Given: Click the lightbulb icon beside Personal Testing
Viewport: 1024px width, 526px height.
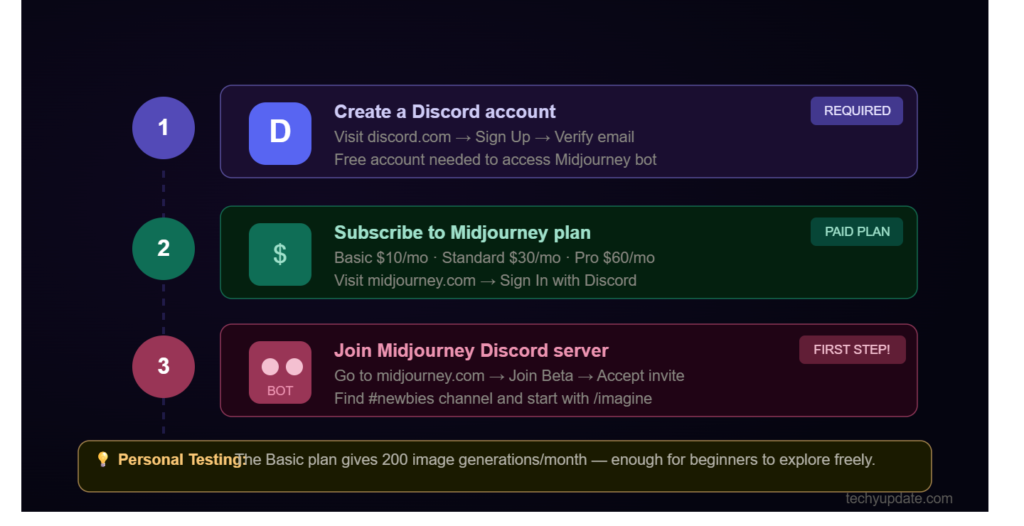Looking at the screenshot, I should 103,459.
